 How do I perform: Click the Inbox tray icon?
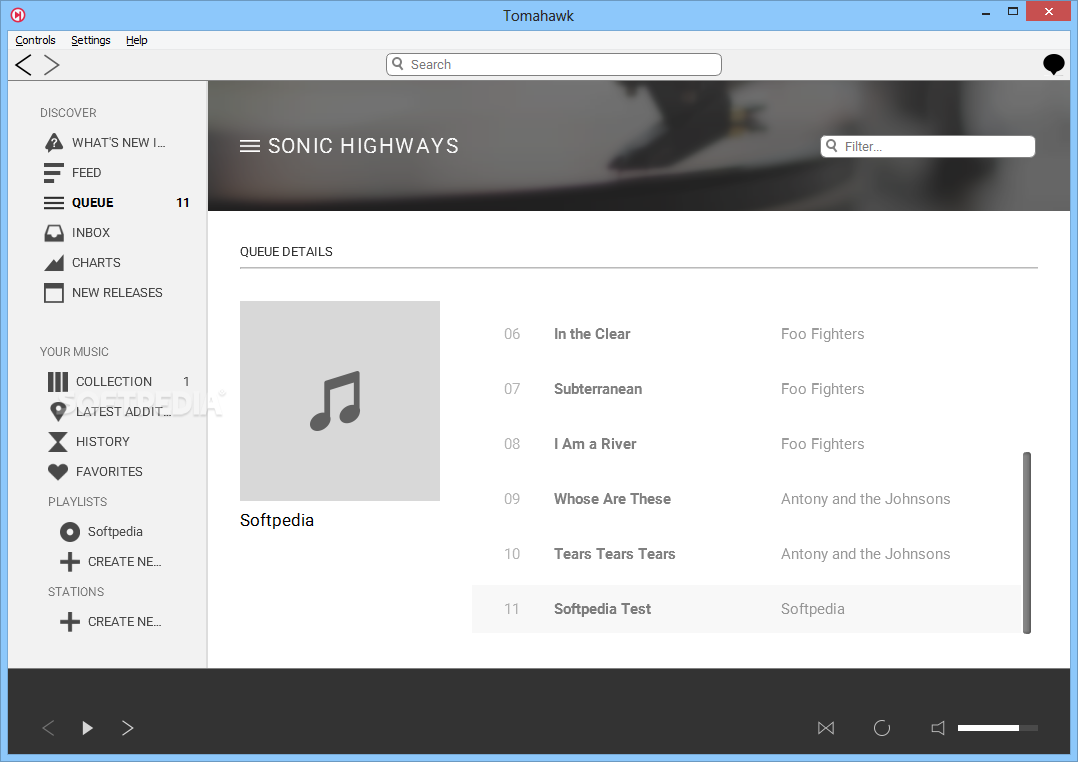click(54, 233)
